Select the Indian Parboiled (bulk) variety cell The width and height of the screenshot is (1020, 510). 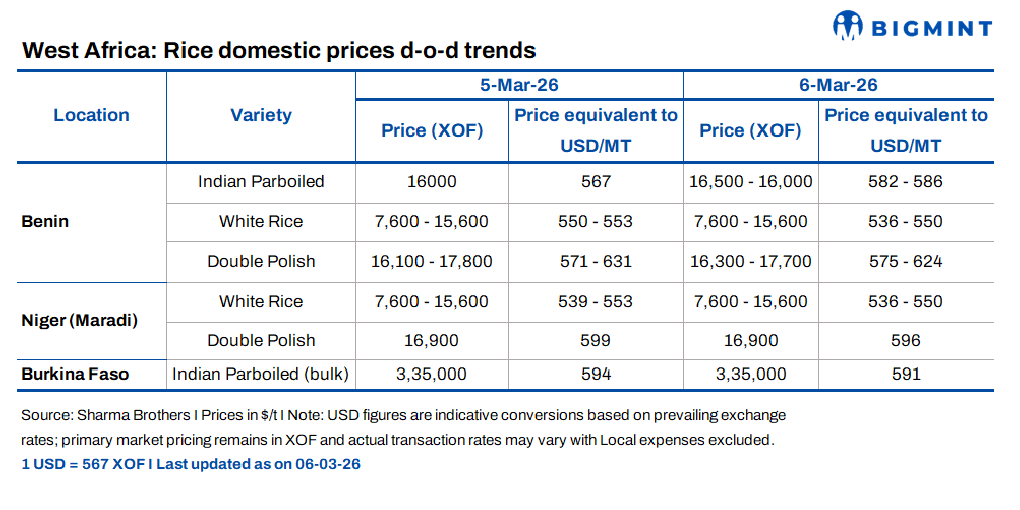coord(261,374)
